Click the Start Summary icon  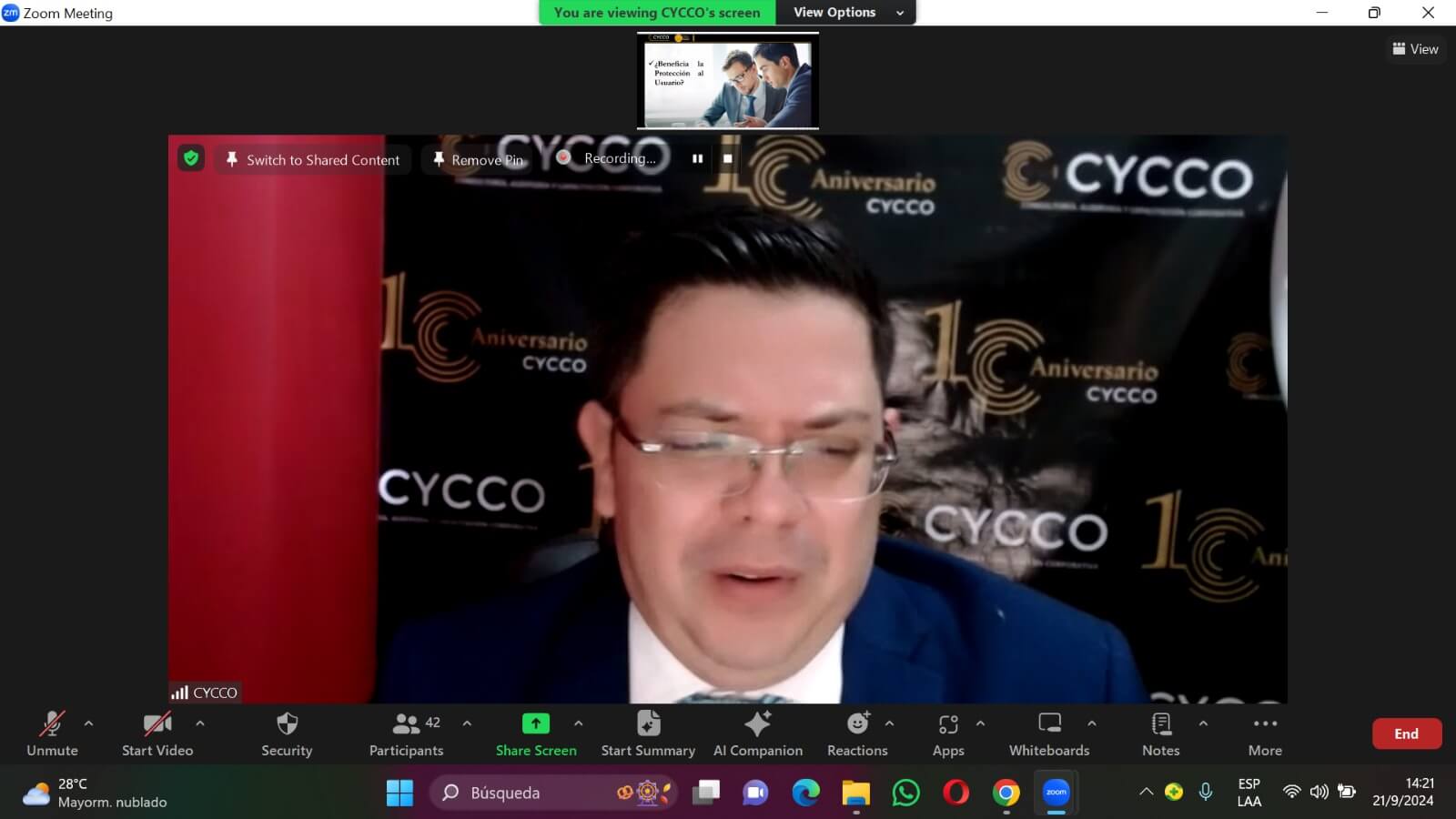coord(648,724)
